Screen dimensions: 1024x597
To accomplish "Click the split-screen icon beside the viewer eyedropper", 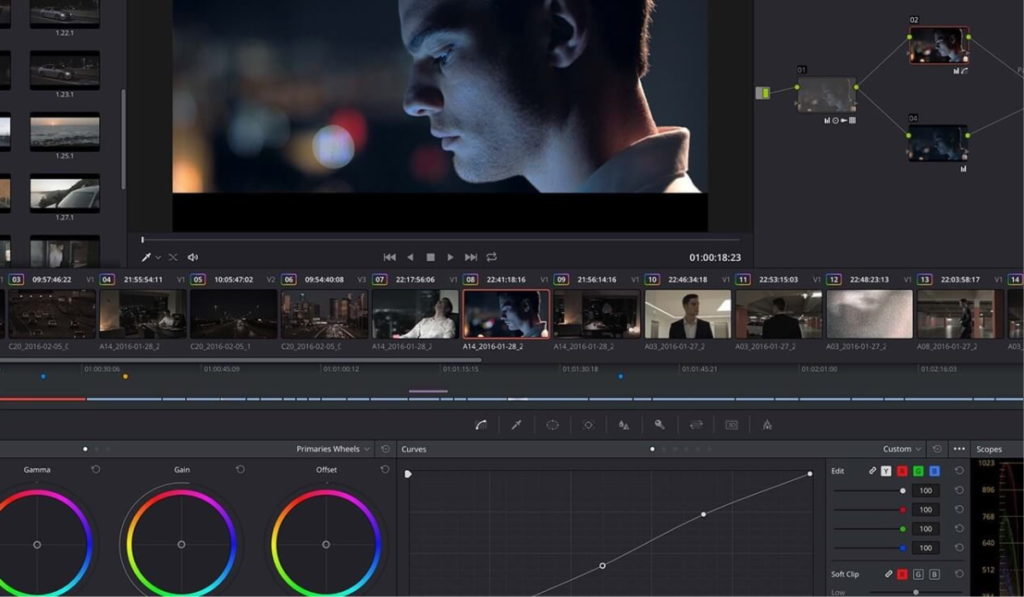I will pyautogui.click(x=173, y=257).
